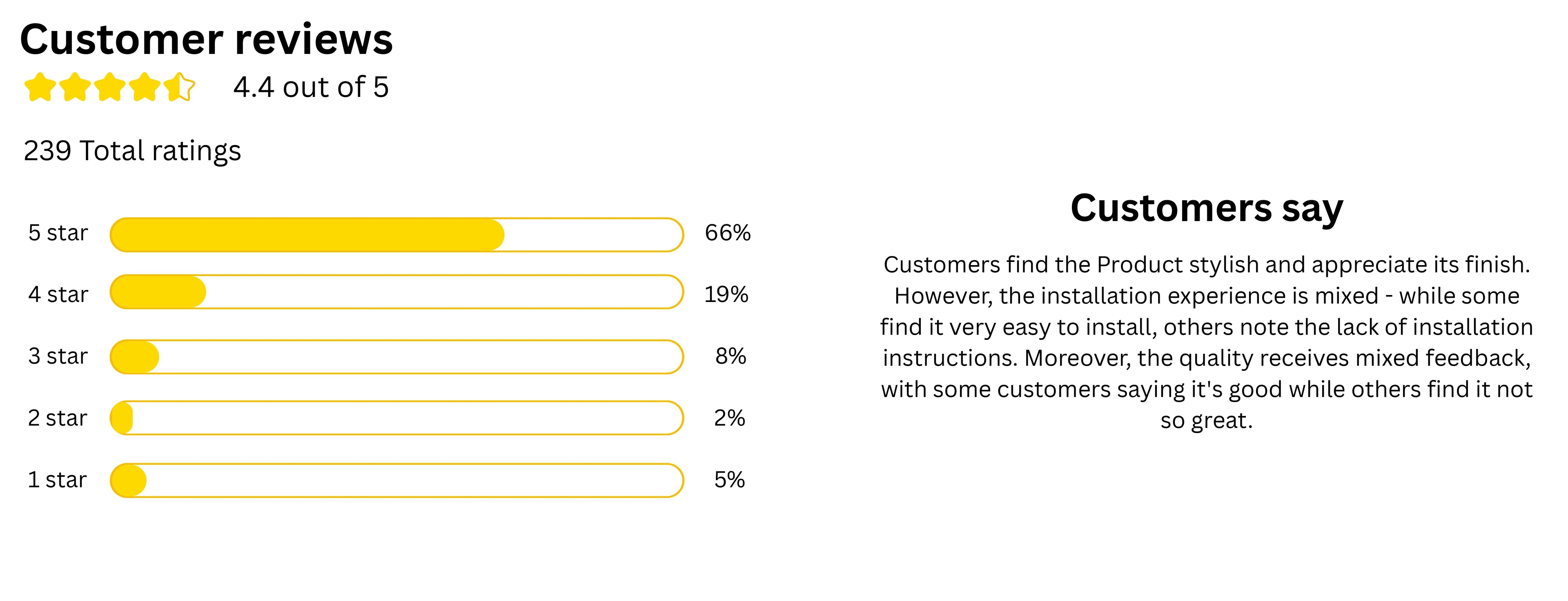The height and width of the screenshot is (601, 1568).
Task: Select the "1 star" label
Action: coord(57,480)
